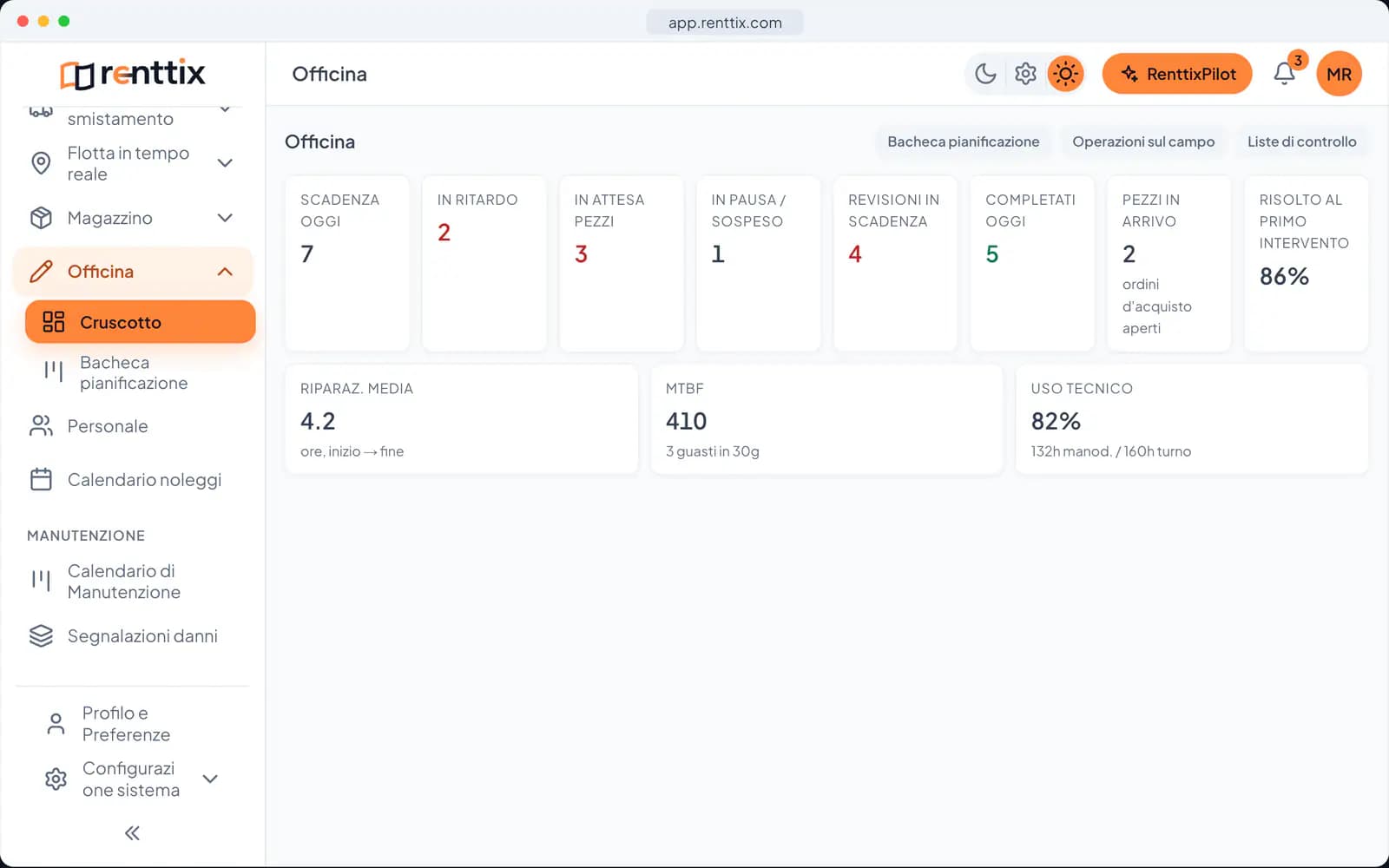Open Calendario di Manutenzione
This screenshot has height=868, width=1389.
click(x=133, y=582)
